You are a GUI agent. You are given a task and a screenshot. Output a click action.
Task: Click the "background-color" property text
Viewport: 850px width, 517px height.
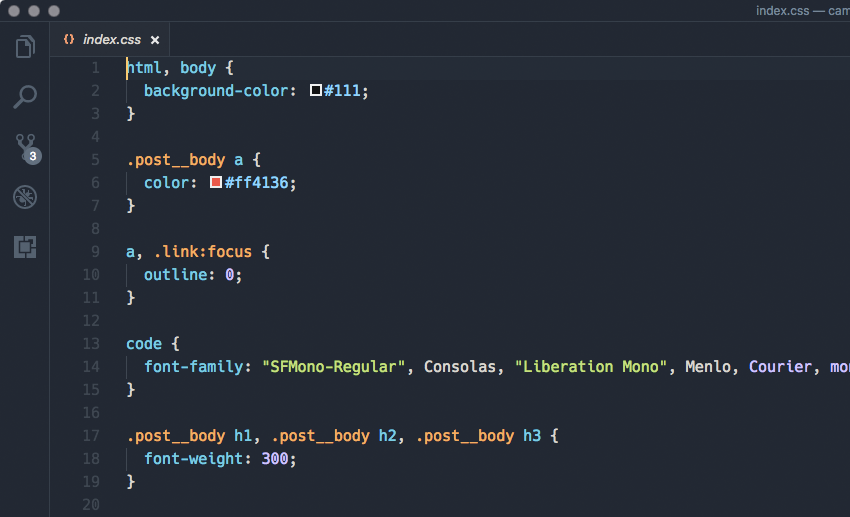(x=216, y=91)
